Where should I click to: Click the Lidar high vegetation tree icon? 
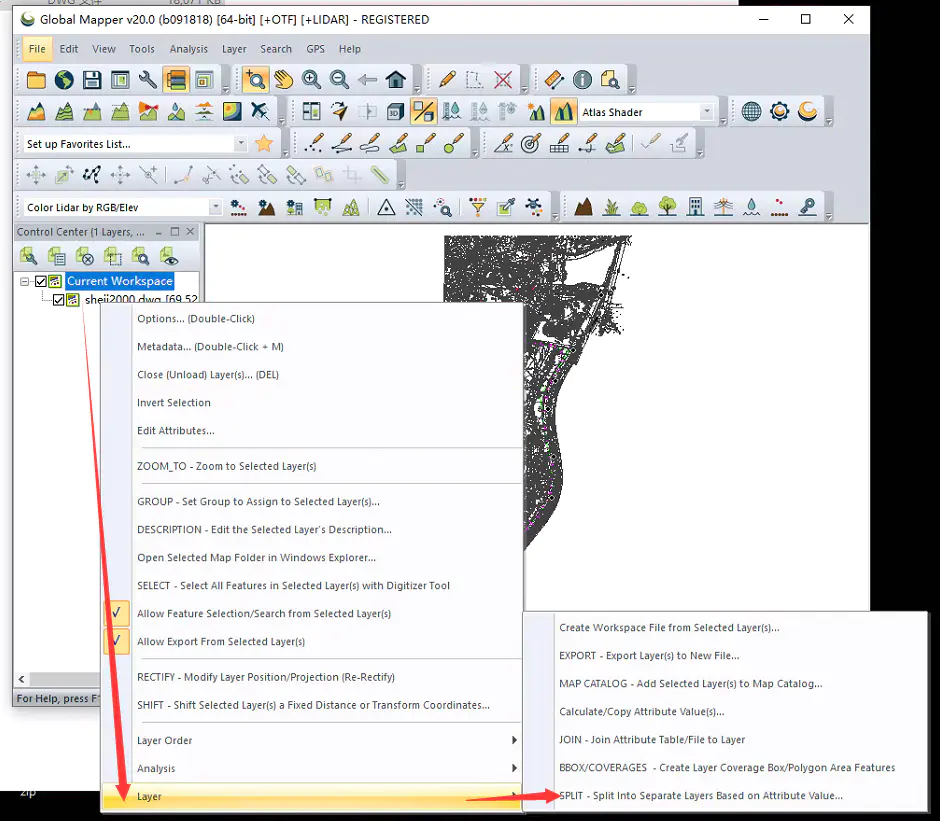667,207
